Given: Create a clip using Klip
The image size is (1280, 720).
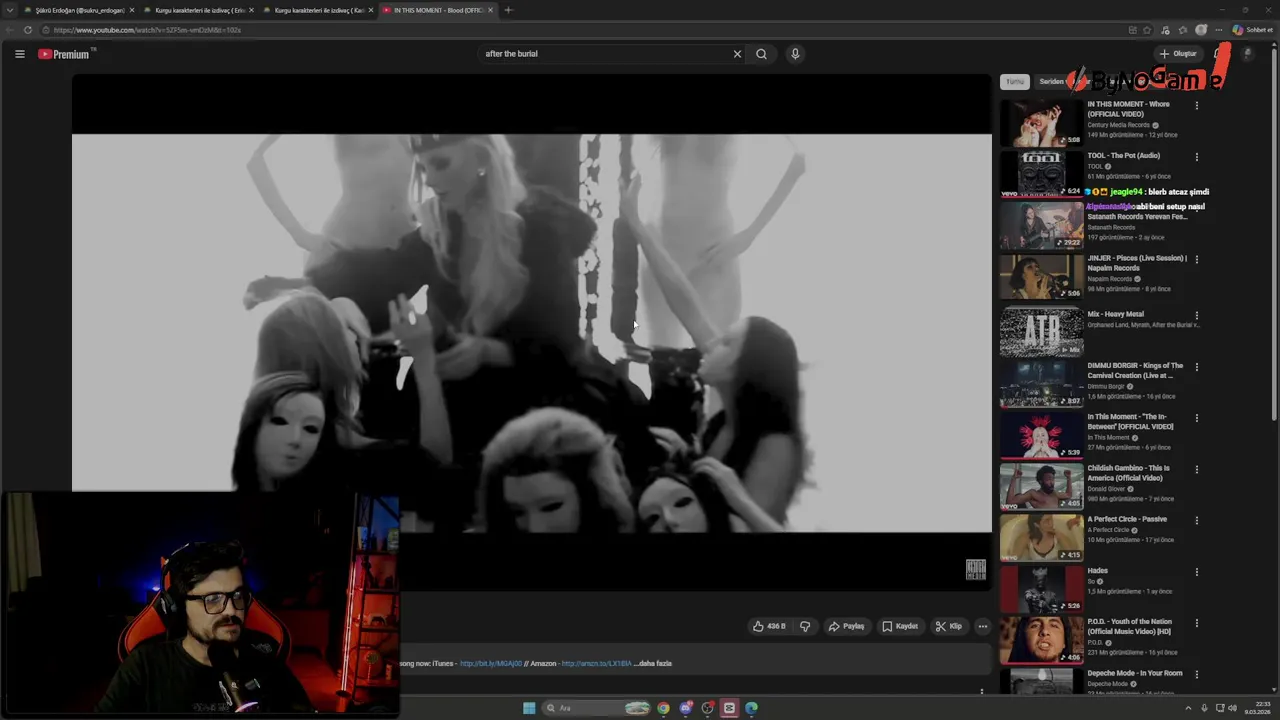Looking at the screenshot, I should 949,626.
